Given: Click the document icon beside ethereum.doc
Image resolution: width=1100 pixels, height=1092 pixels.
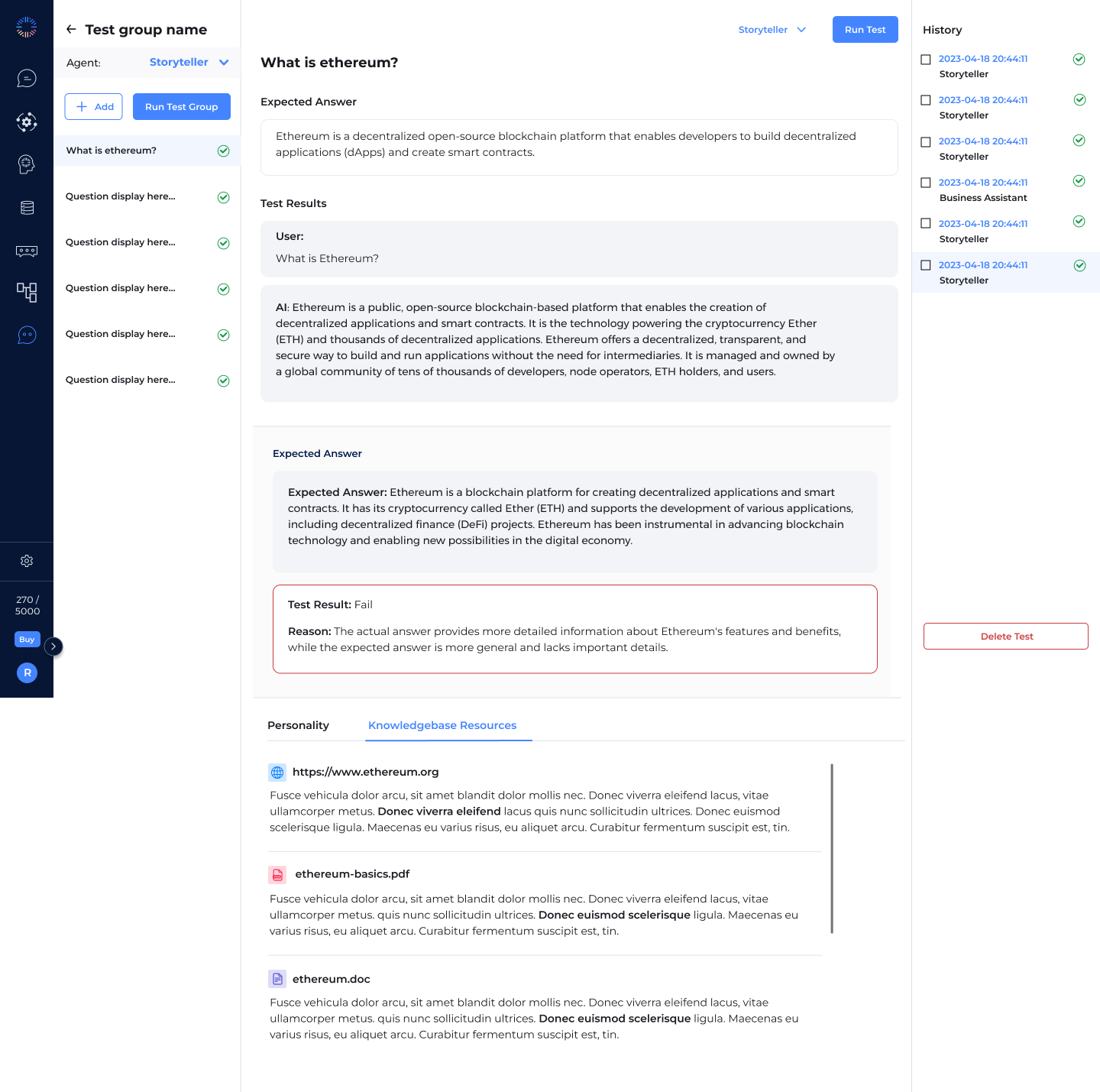Looking at the screenshot, I should tap(277, 979).
